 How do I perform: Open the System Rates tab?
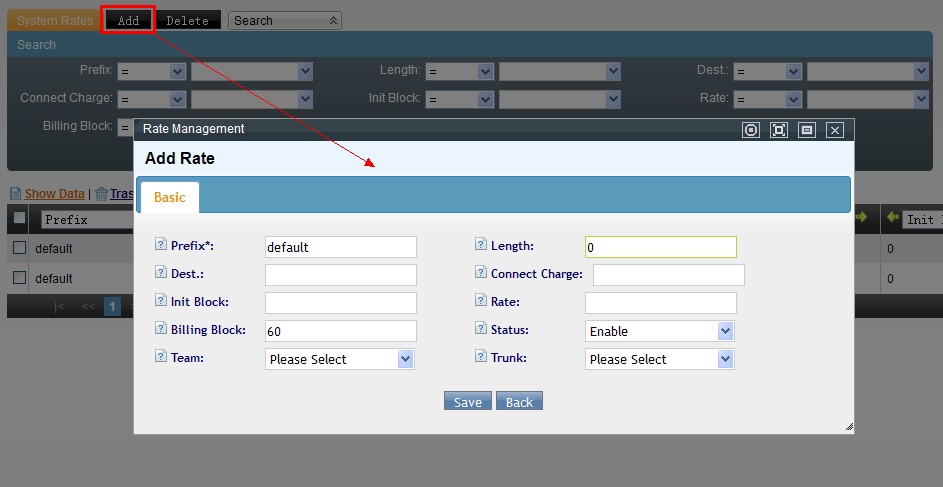tap(55, 20)
